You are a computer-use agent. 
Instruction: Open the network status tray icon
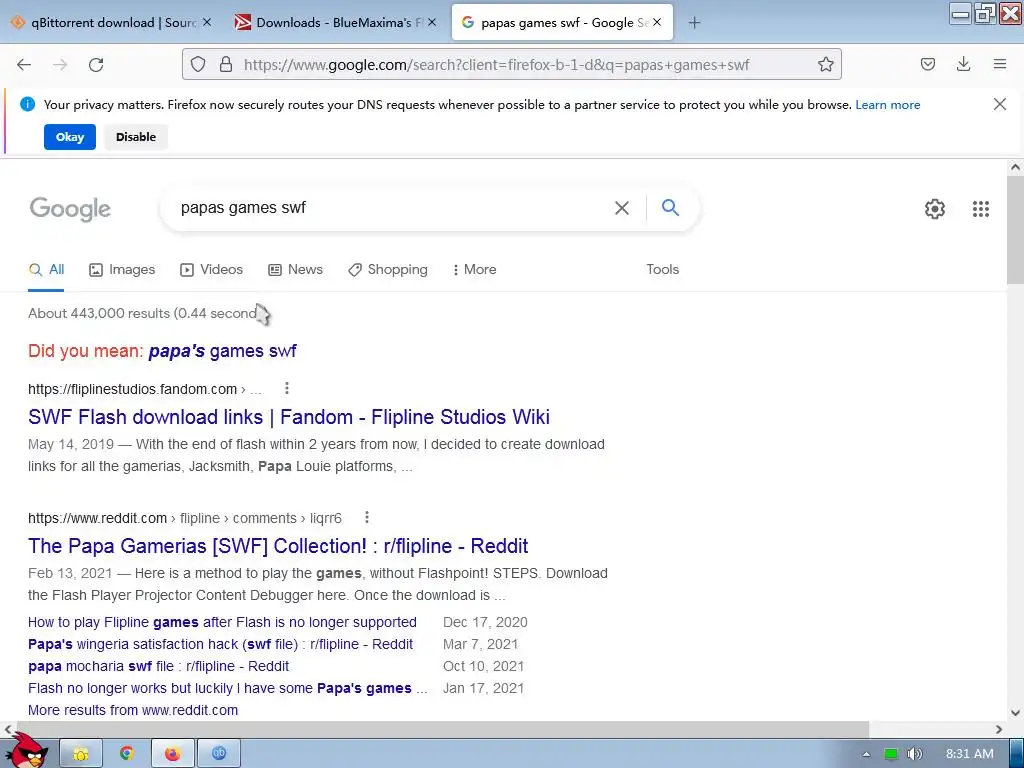pyautogui.click(x=890, y=754)
